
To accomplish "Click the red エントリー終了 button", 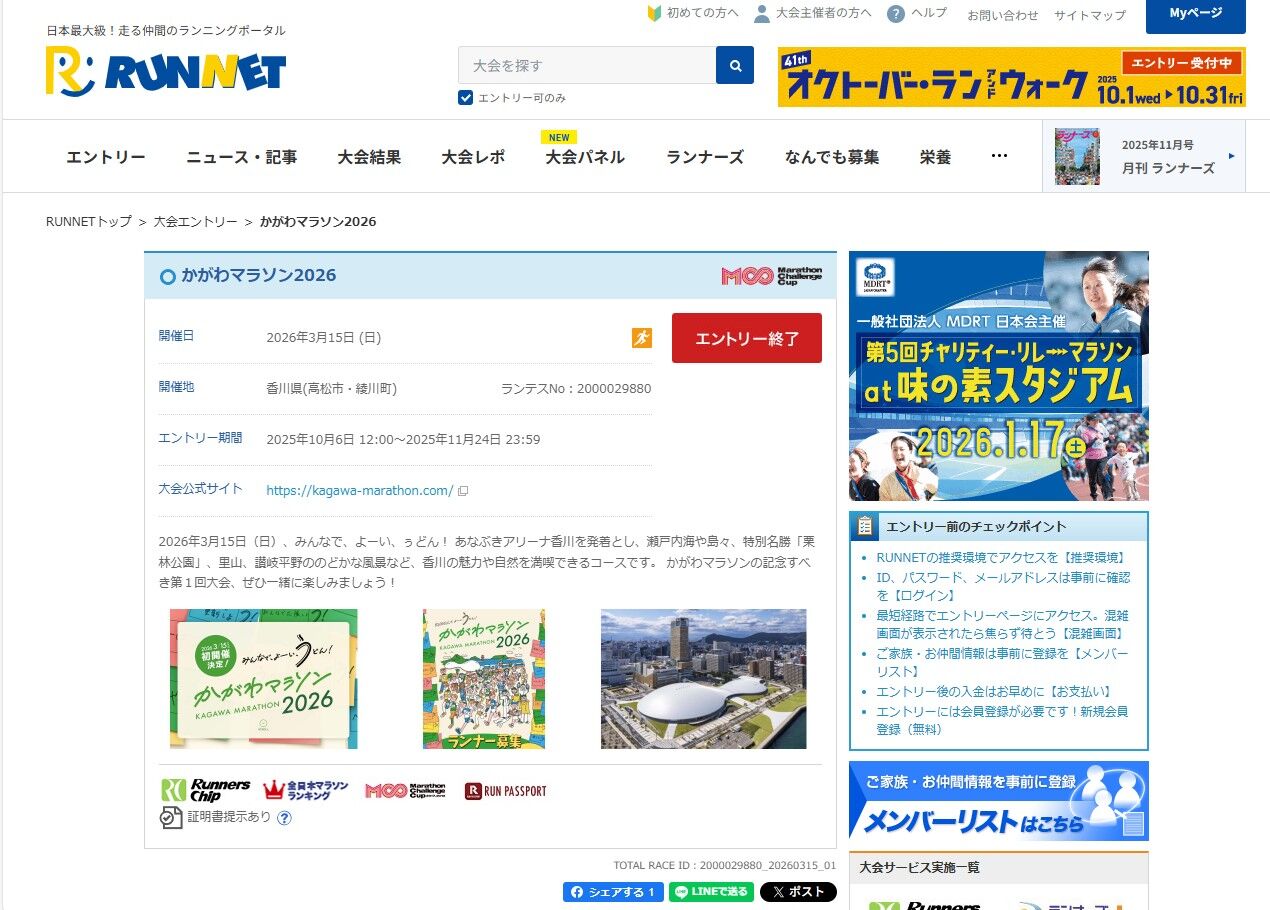I will 747,338.
